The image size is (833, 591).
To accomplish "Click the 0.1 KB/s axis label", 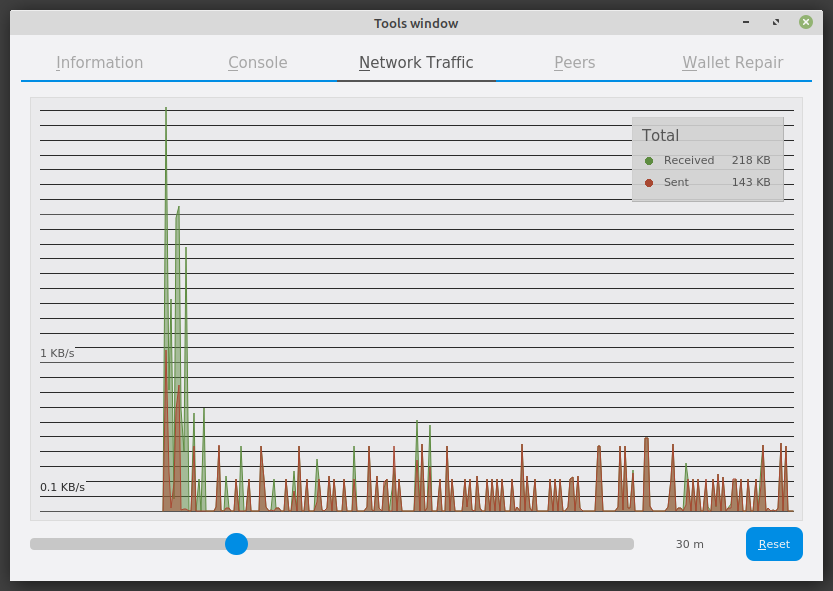I will pos(62,488).
